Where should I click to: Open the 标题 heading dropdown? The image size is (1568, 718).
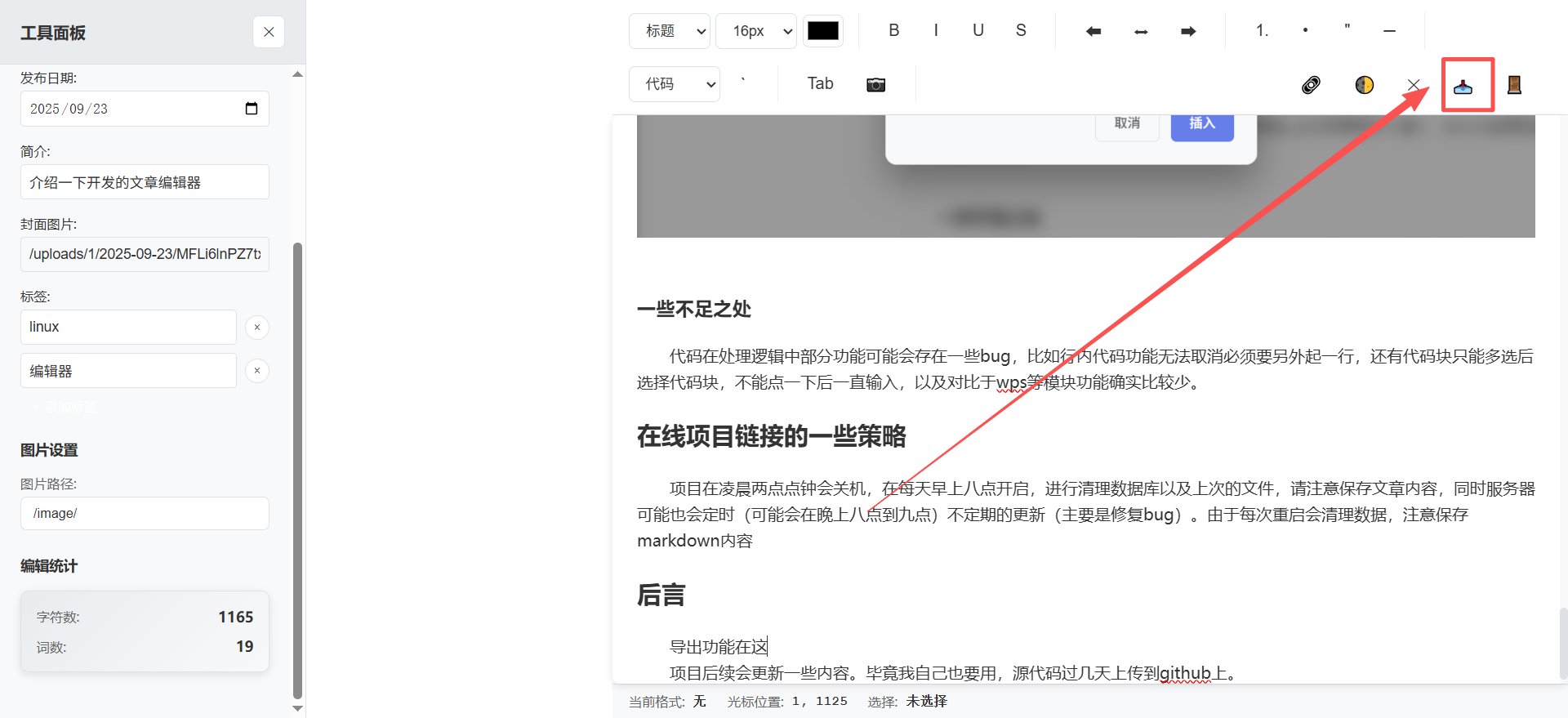click(670, 31)
